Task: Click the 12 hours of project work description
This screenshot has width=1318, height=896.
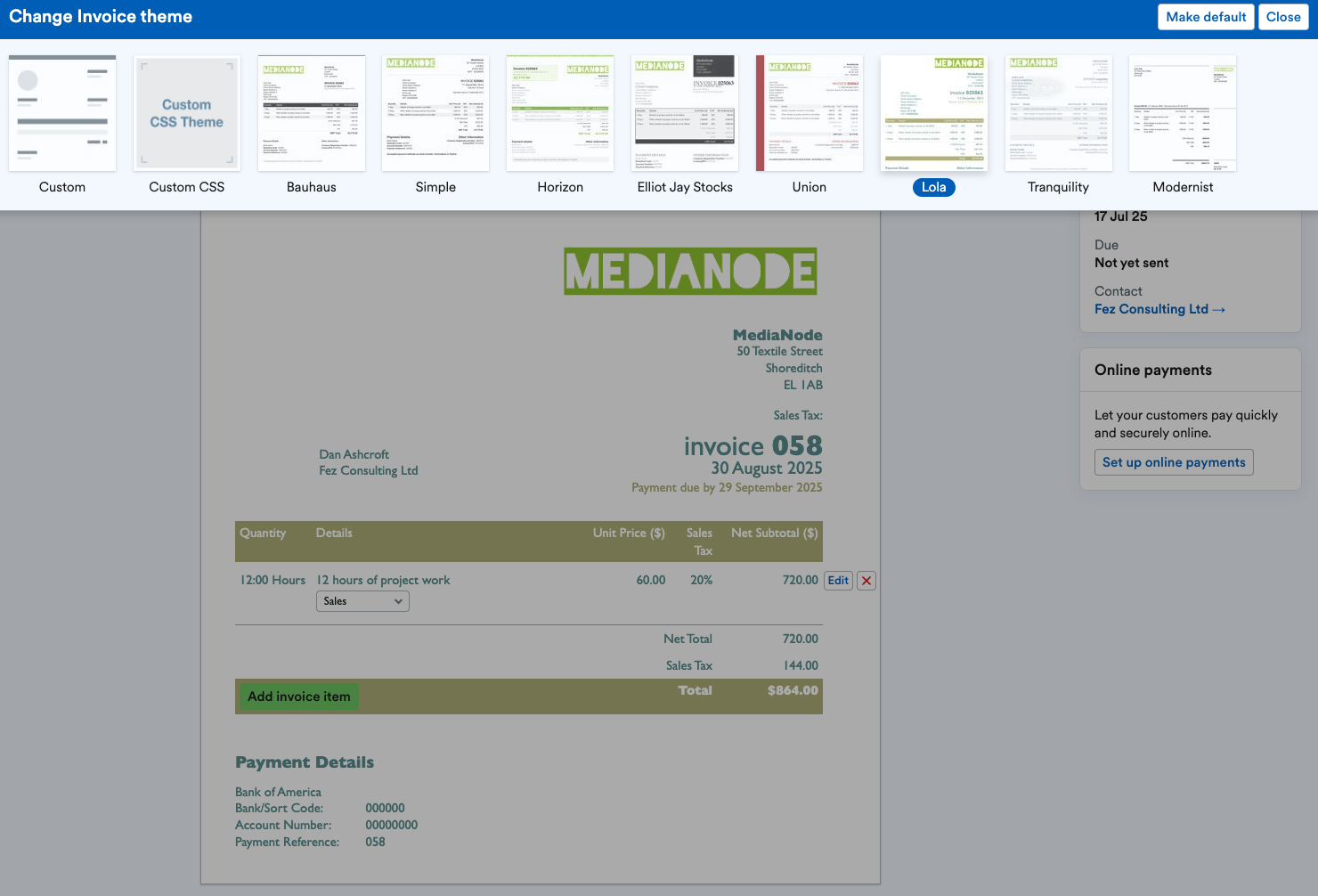Action: (x=384, y=580)
